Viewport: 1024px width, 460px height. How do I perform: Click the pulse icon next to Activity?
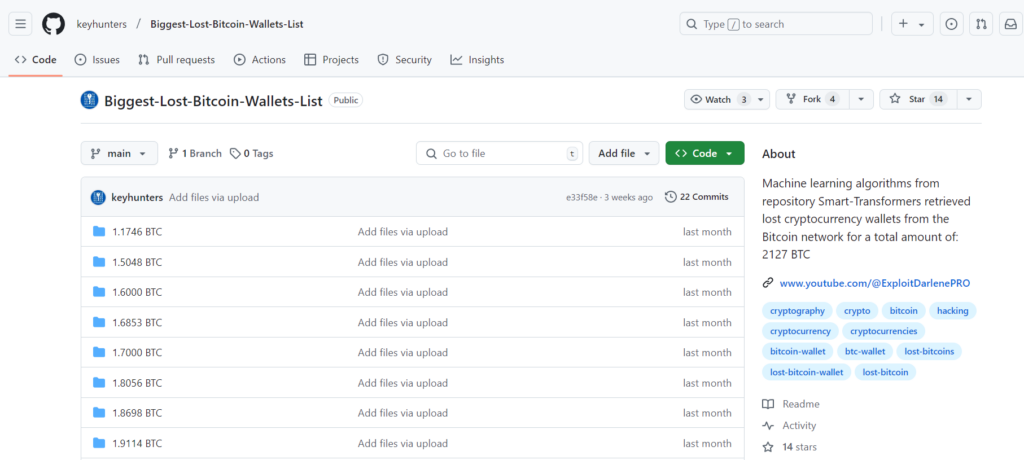[768, 425]
